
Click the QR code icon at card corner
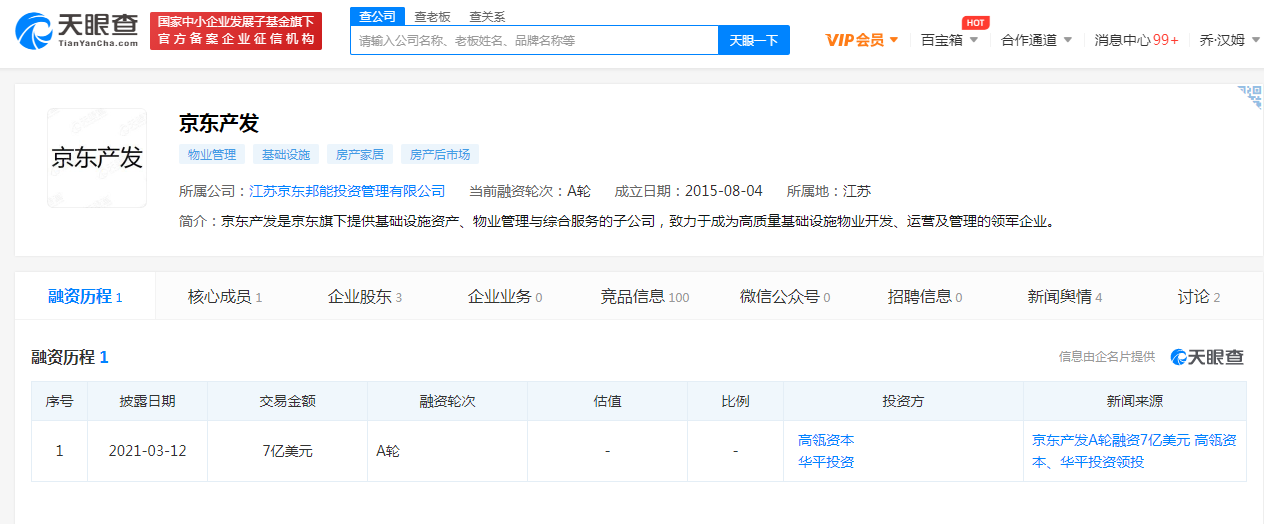point(1250,97)
